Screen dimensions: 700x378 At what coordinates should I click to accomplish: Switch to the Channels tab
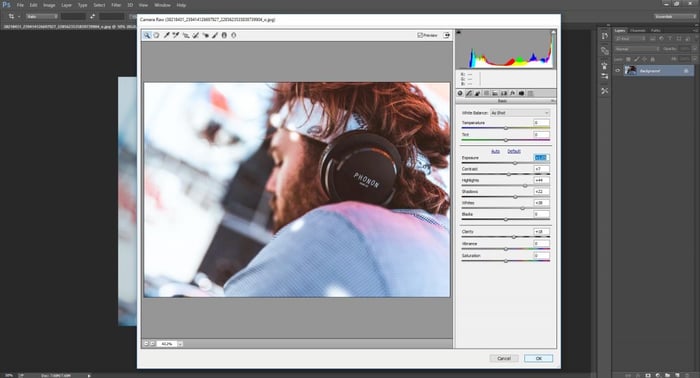tap(638, 31)
